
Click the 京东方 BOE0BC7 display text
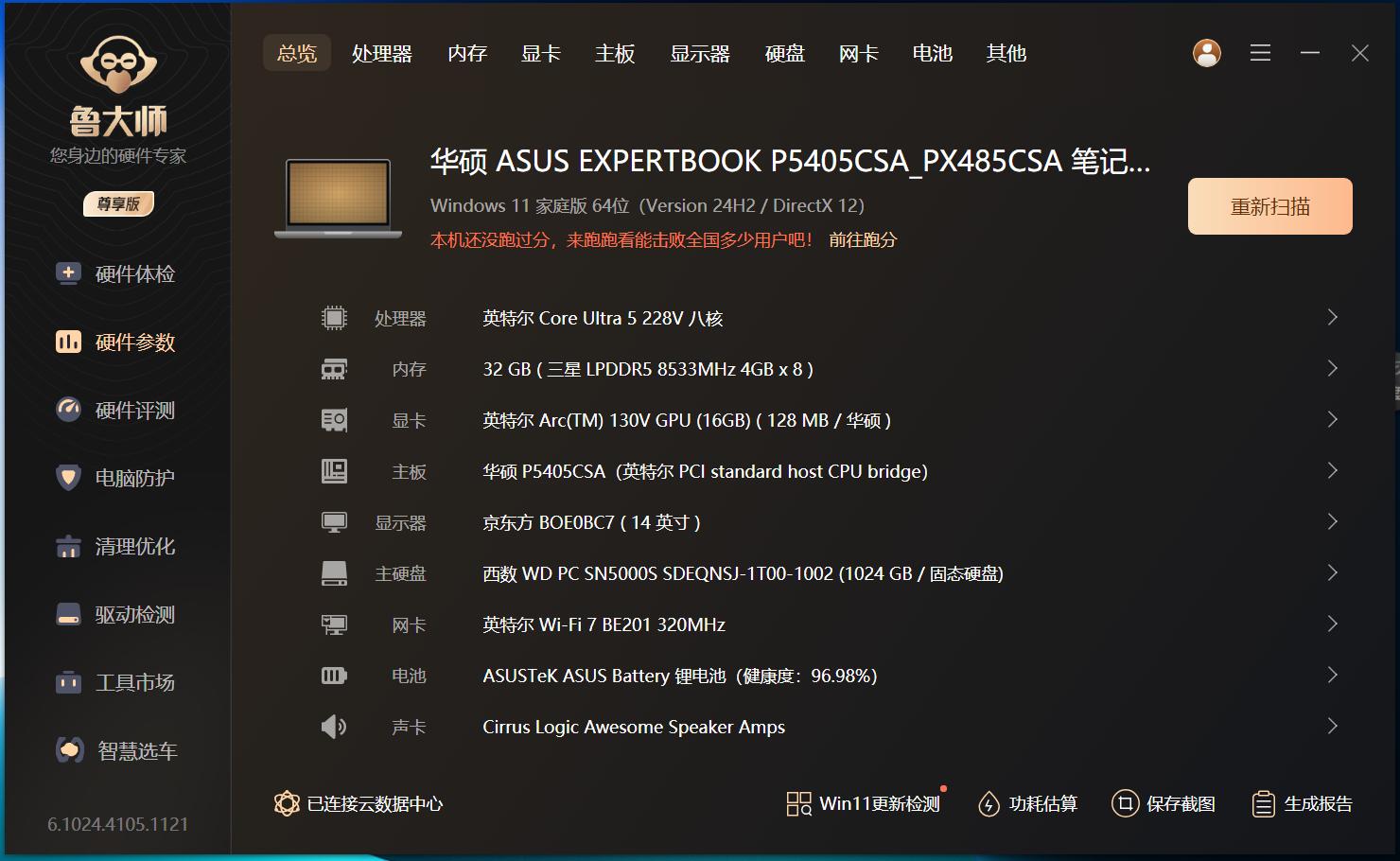(591, 523)
